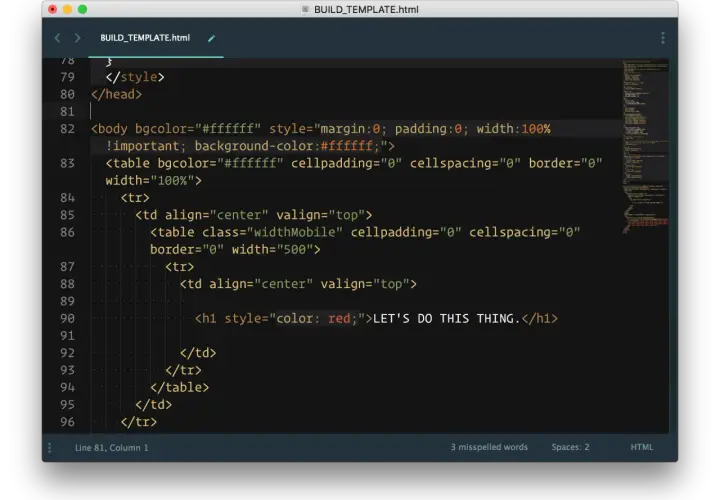Viewport: 720px width, 500px height.
Task: Click the closing </head> tag
Action: pos(117,95)
